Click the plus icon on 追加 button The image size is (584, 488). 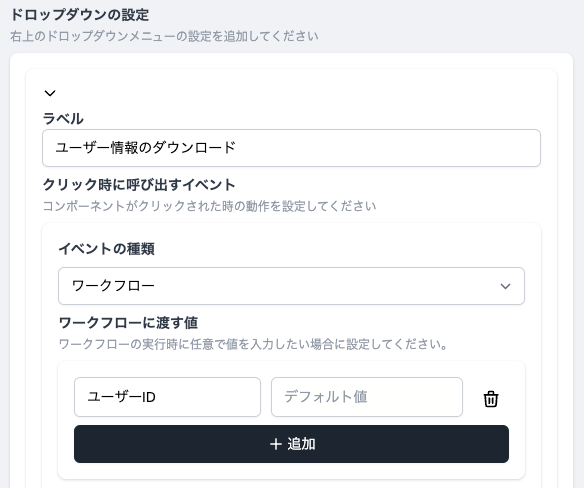tap(275, 444)
